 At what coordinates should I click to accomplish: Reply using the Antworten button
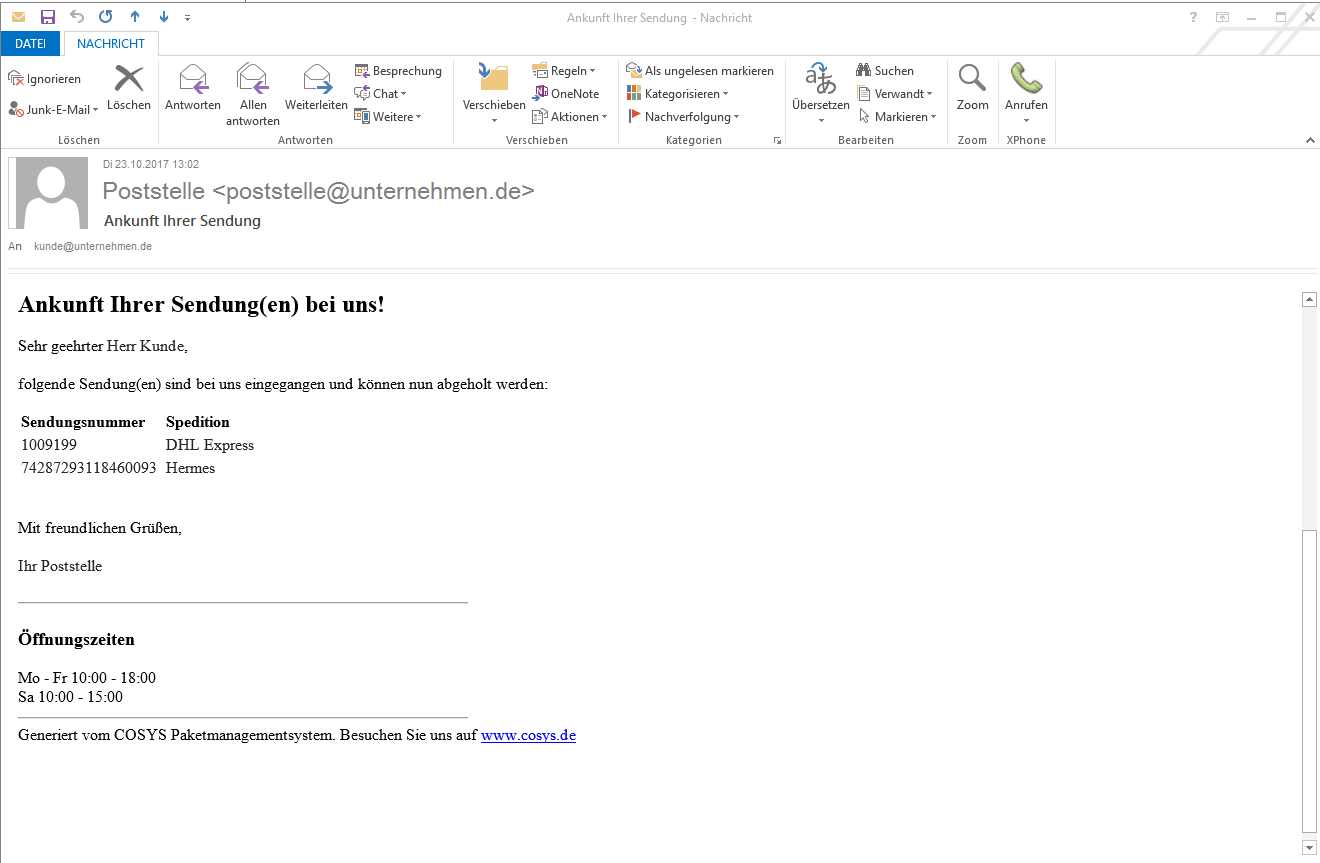[x=193, y=88]
